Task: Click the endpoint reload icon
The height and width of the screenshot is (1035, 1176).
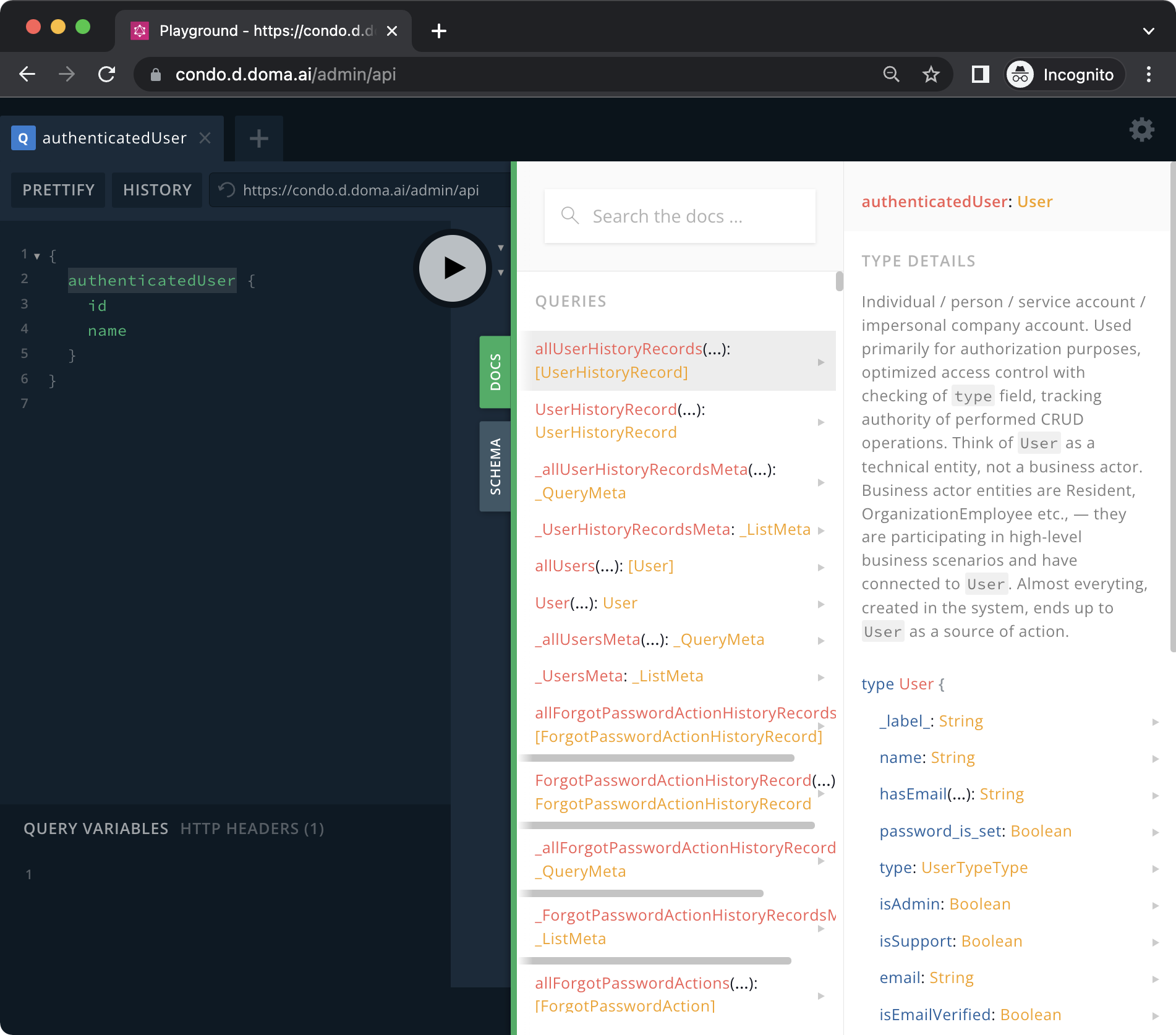Action: pyautogui.click(x=227, y=190)
